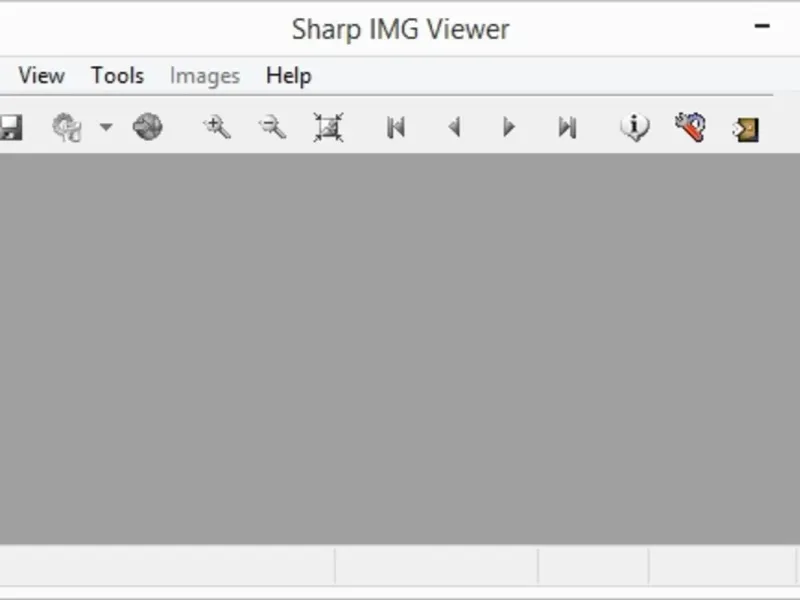Screen dimensions: 800x600
Task: Jump to the last image
Action: pyautogui.click(x=567, y=127)
